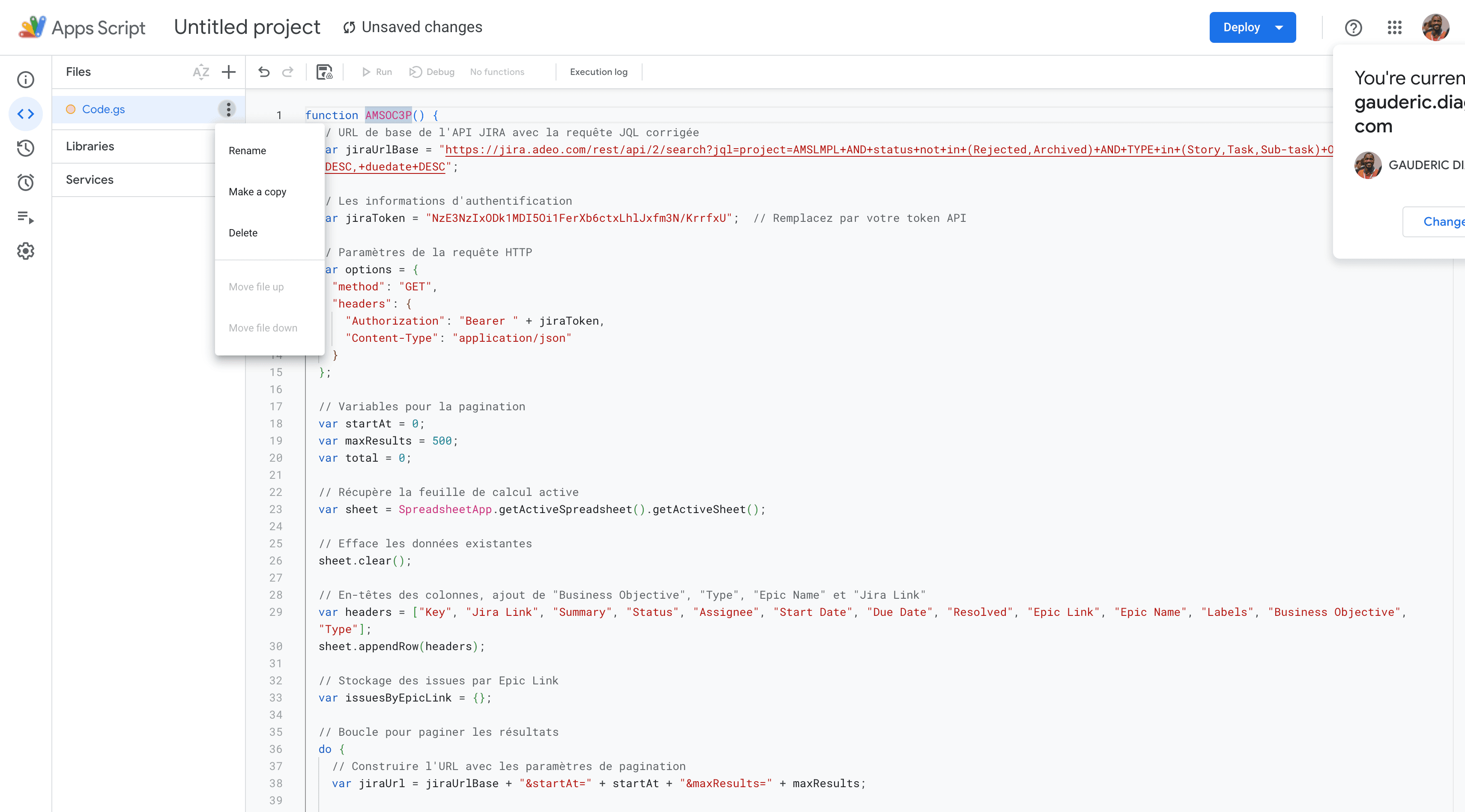The height and width of the screenshot is (812, 1465).
Task: Choose Make a copy from file menu
Action: pos(269,191)
